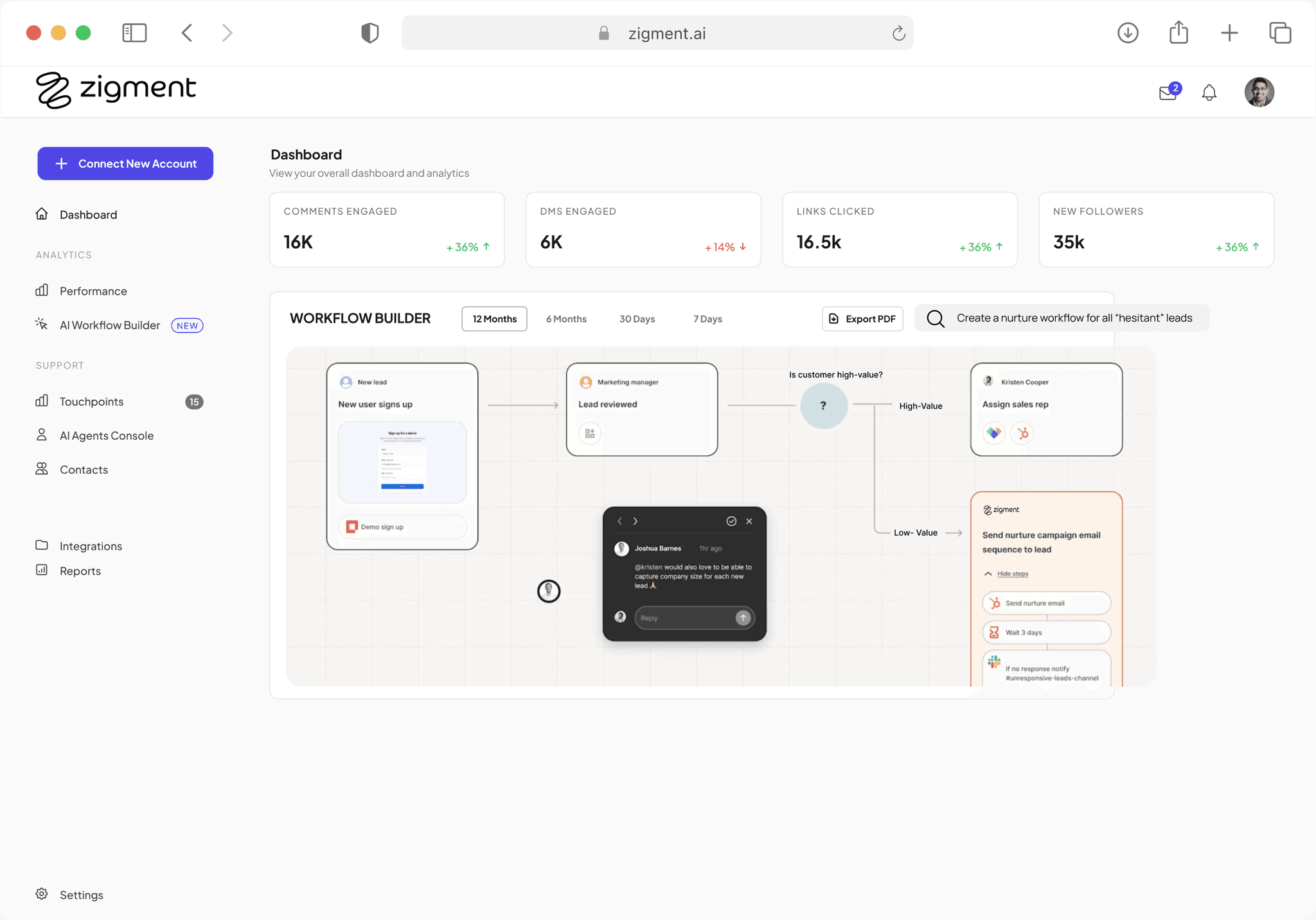Collapse the comment popup with the X

point(749,521)
